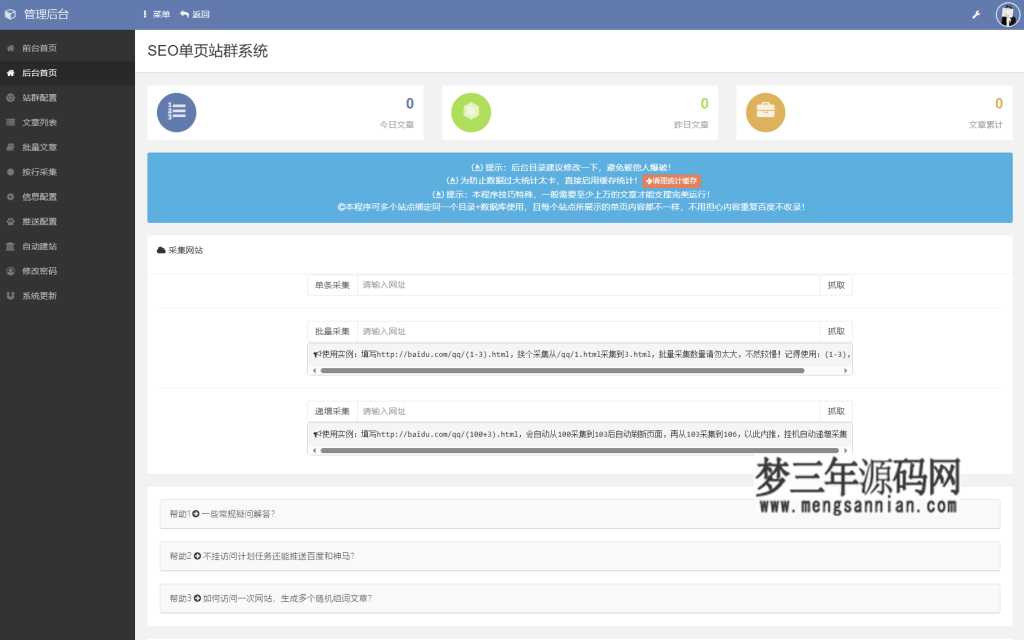Screen dimensions: 1024x640
Task: Click 抓取 next to 单条采集
Action: click(x=836, y=284)
